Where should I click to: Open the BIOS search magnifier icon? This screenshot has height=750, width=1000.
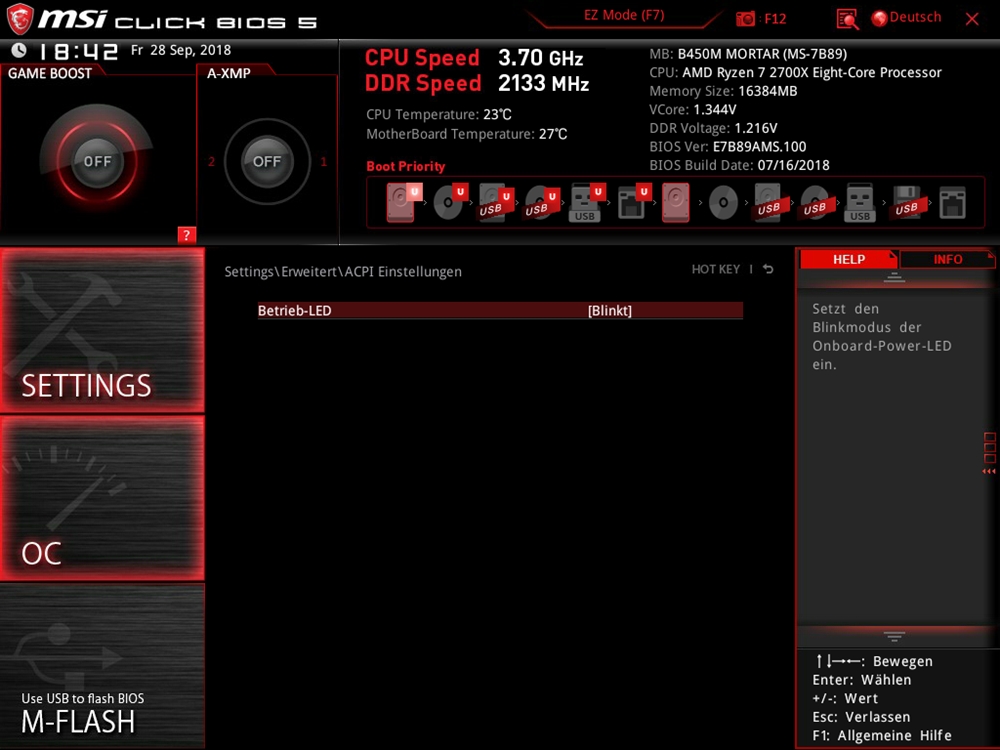coord(847,19)
